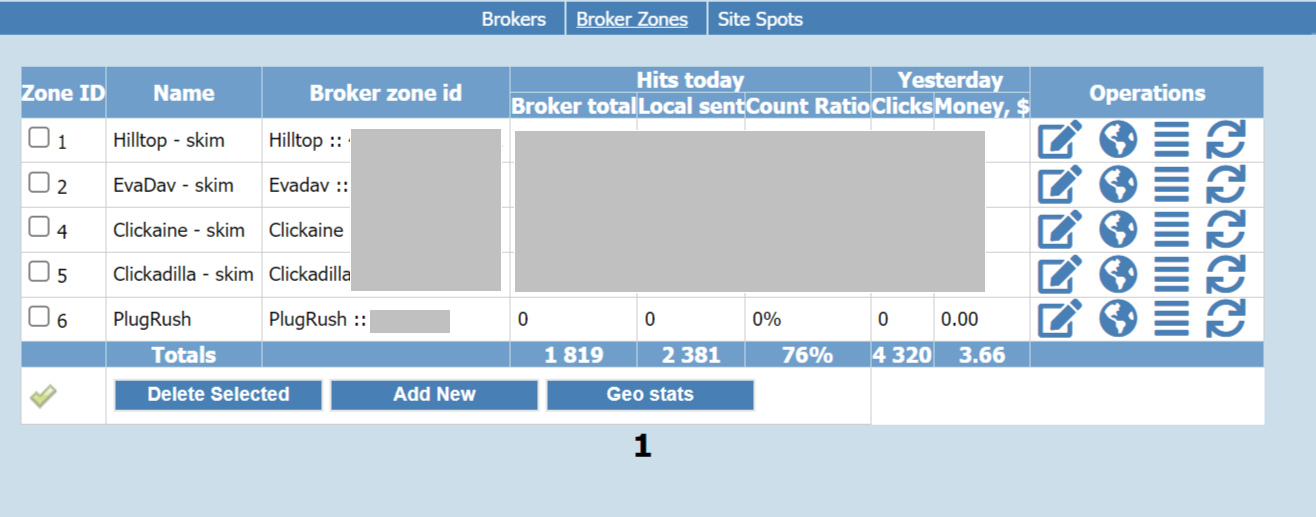Select the PlugRush name cell
1316x517 pixels.
tap(184, 319)
